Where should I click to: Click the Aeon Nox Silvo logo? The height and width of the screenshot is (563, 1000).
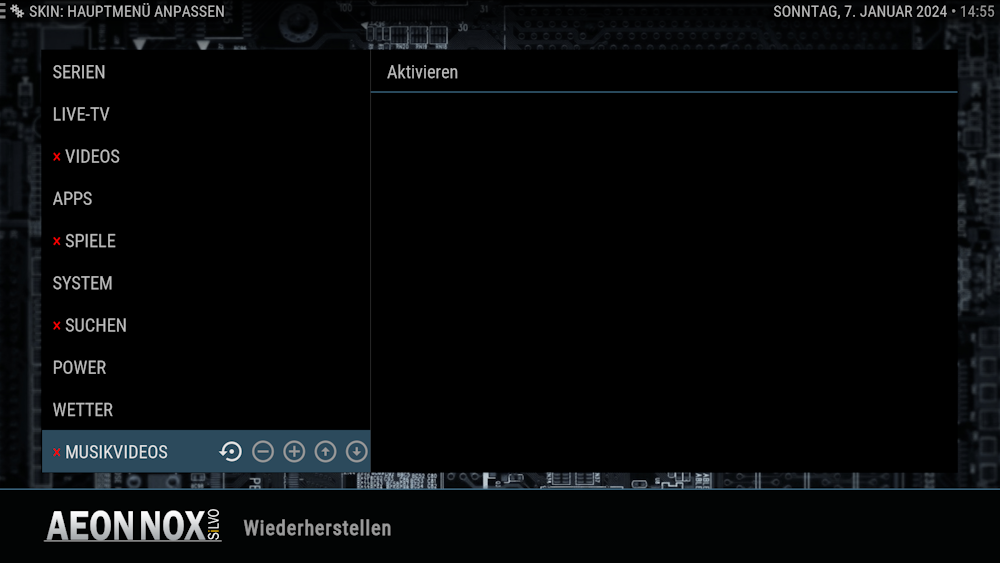[133, 526]
